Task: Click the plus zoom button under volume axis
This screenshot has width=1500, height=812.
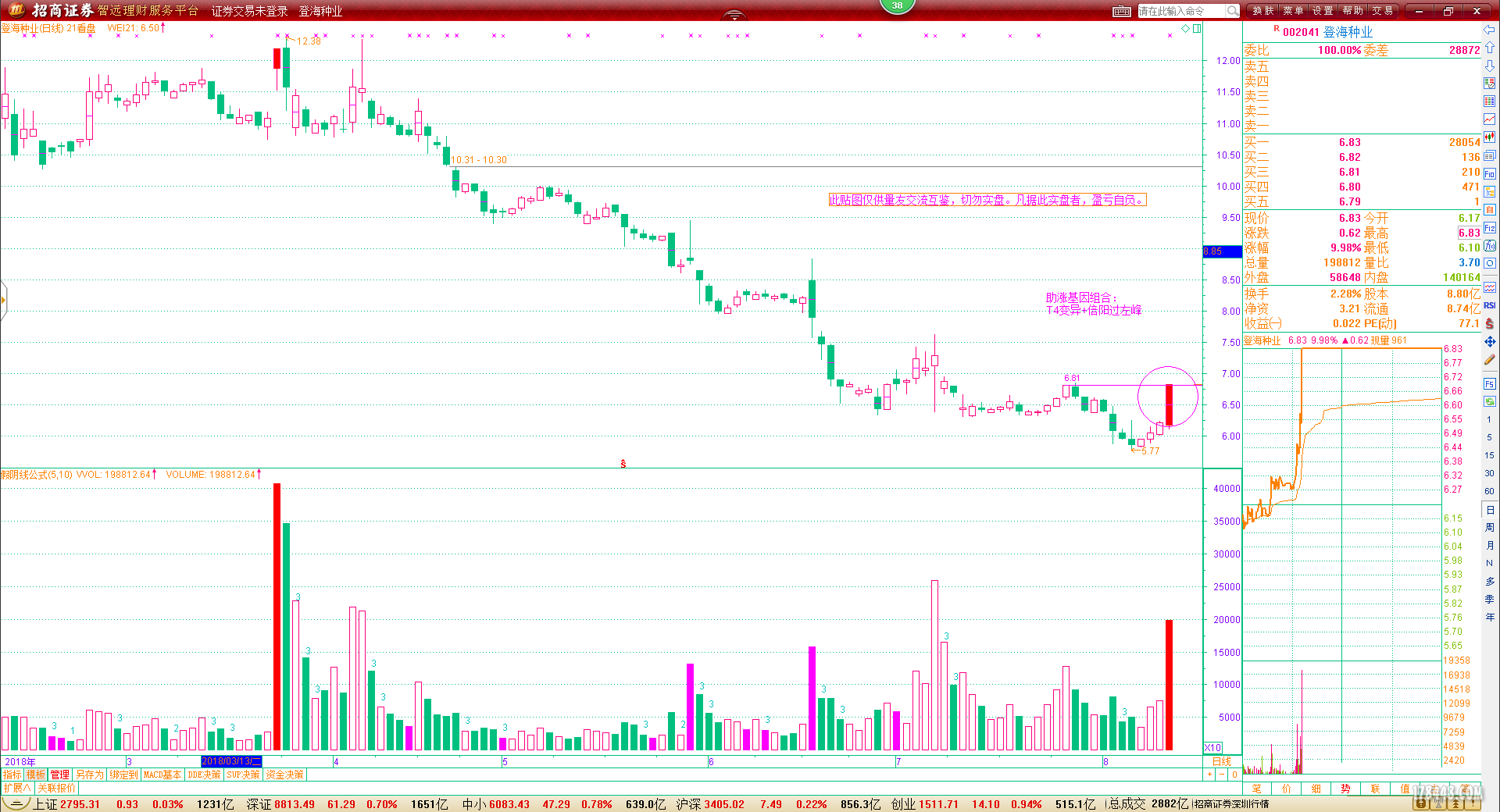Action: (x=1210, y=775)
